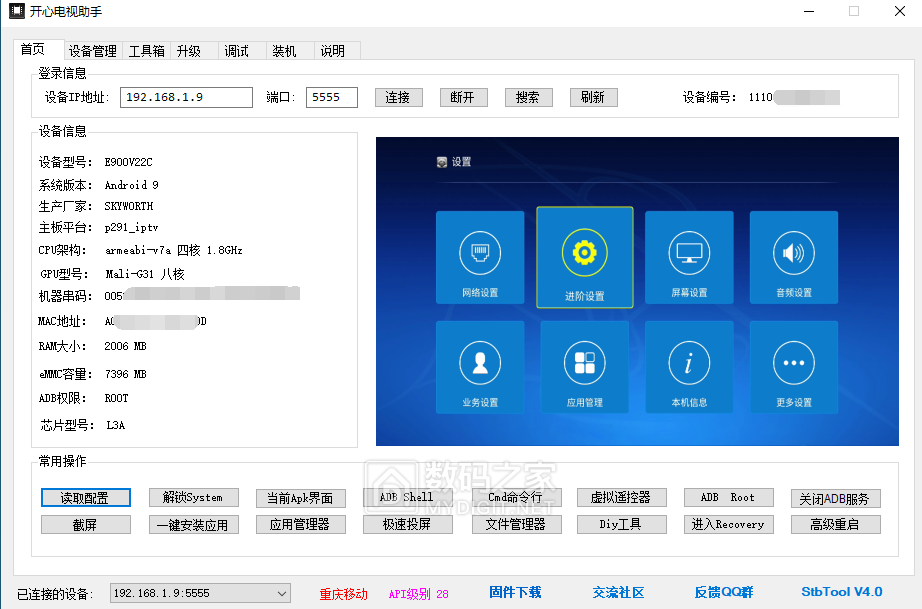The width and height of the screenshot is (922, 609).
Task: Open the 应用管理 apps tile
Action: coord(584,367)
